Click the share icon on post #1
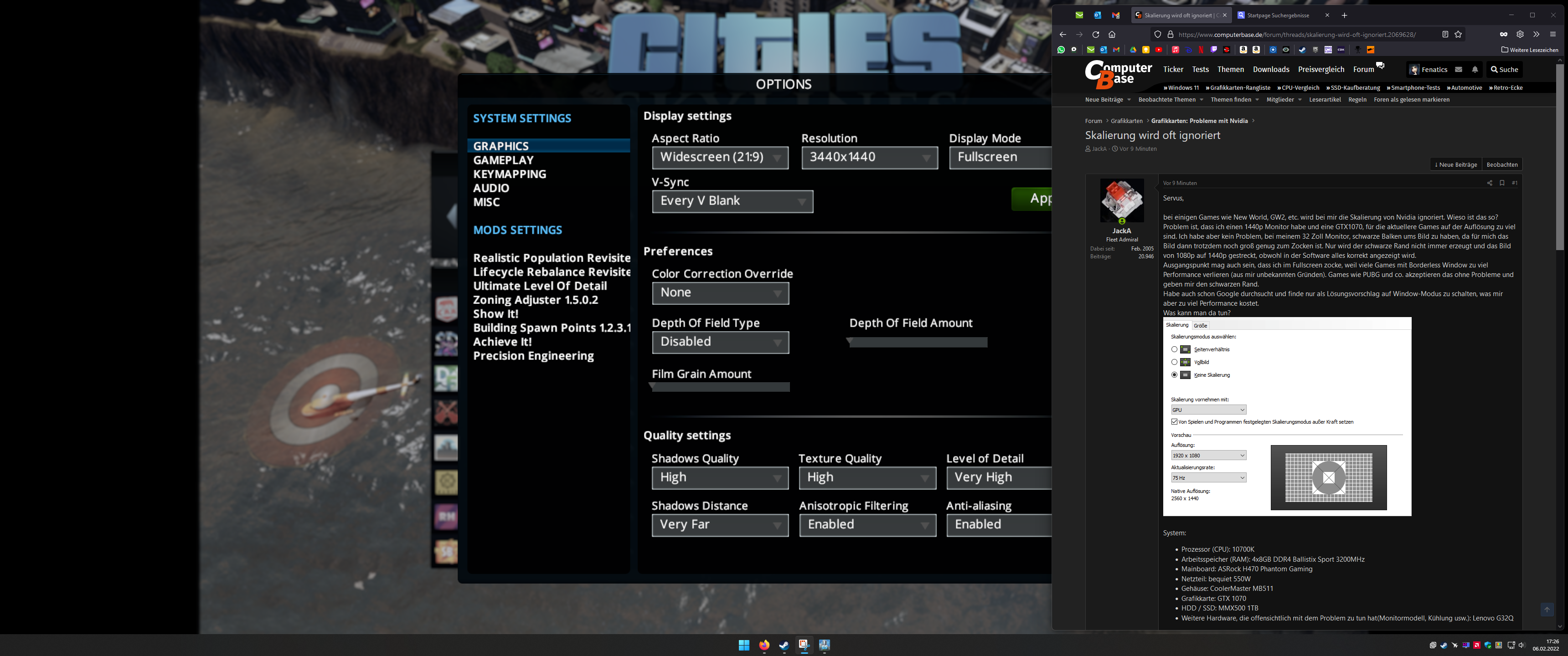 point(1490,183)
